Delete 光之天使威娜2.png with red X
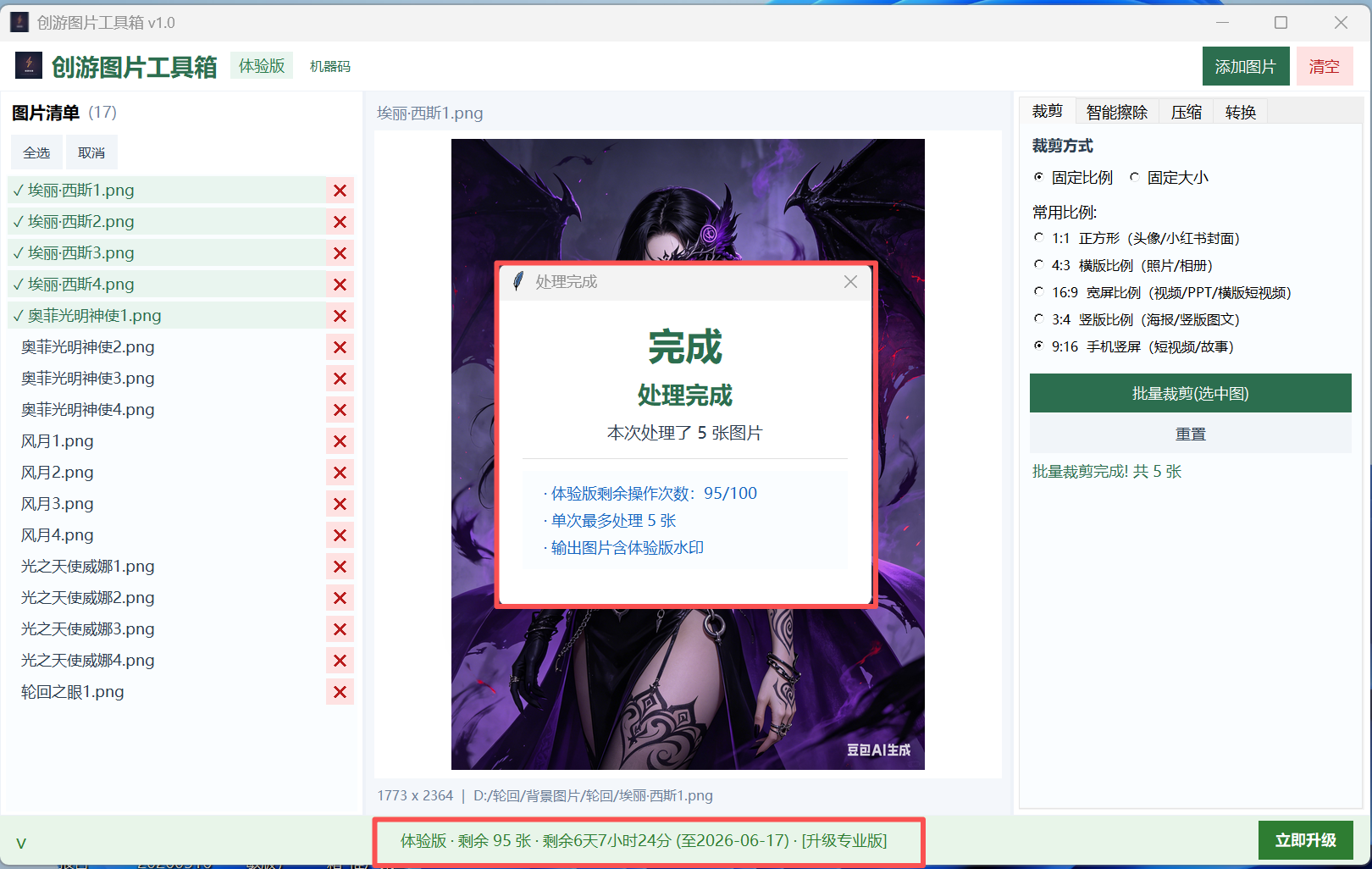1372x869 pixels. click(x=340, y=598)
